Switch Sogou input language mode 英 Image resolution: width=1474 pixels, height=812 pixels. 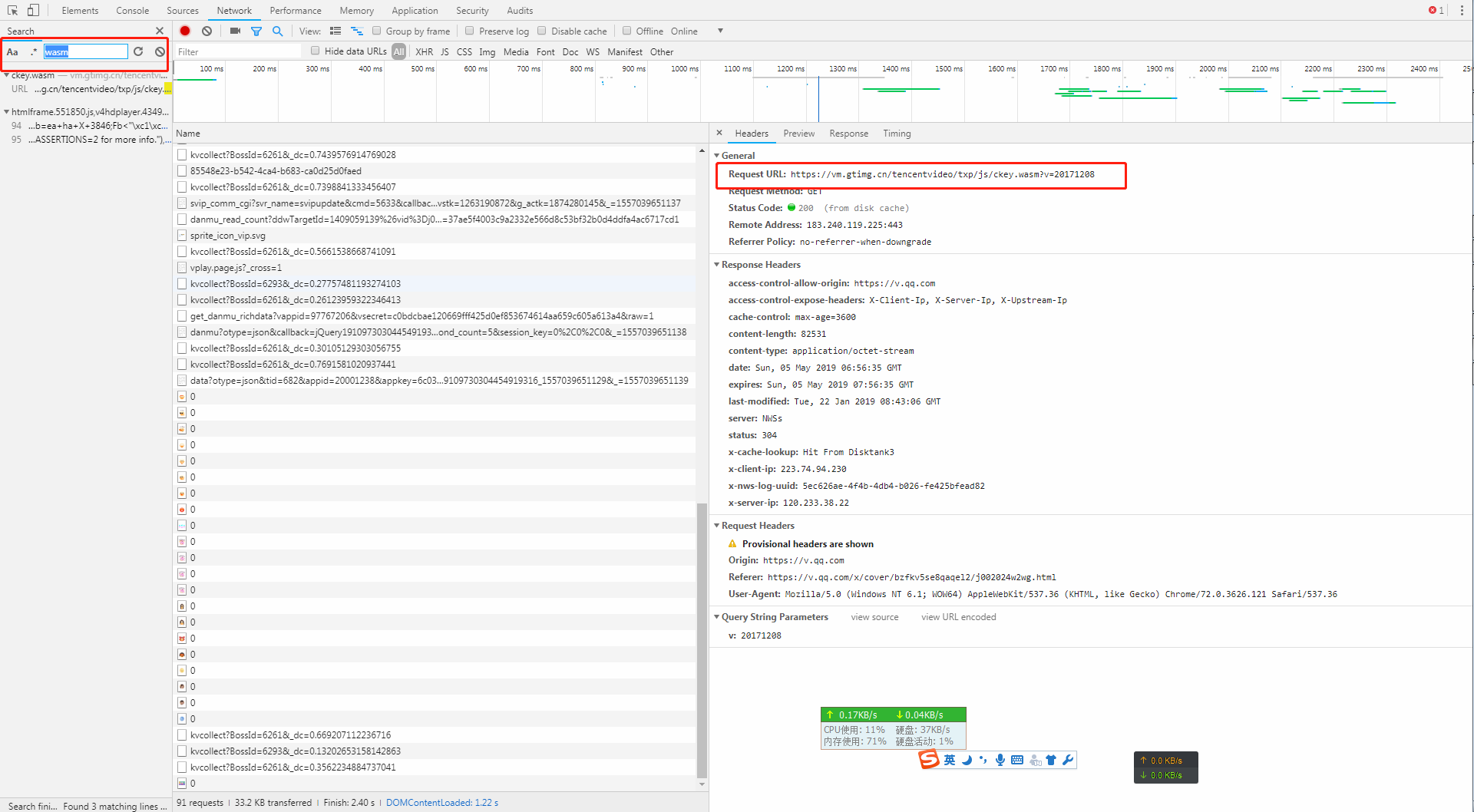[950, 760]
